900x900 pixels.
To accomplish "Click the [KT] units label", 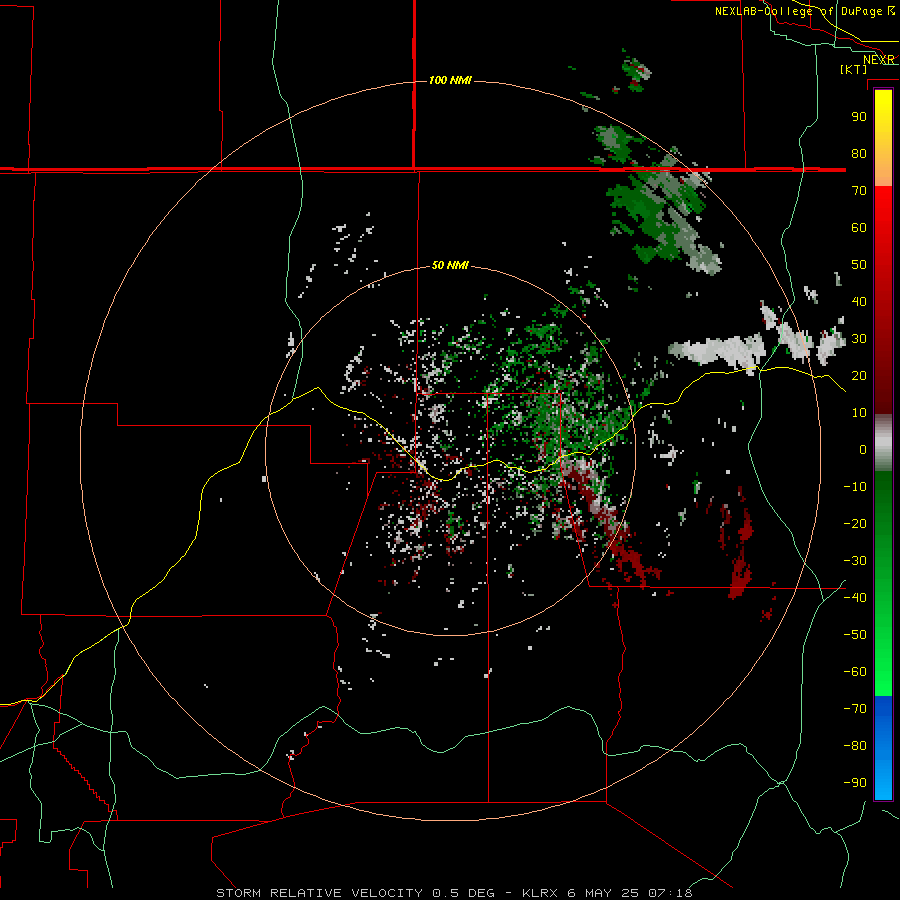I will (x=854, y=69).
